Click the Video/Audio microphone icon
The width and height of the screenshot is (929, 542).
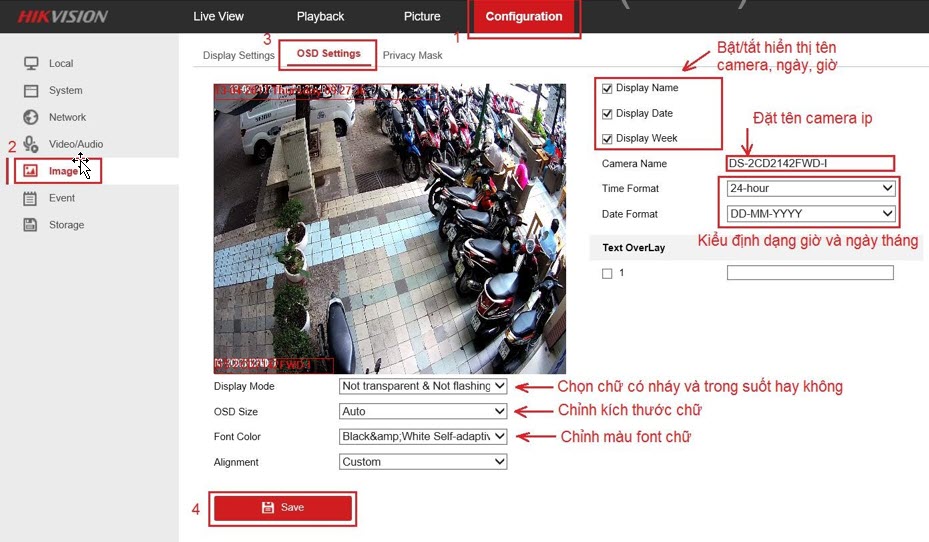click(31, 144)
